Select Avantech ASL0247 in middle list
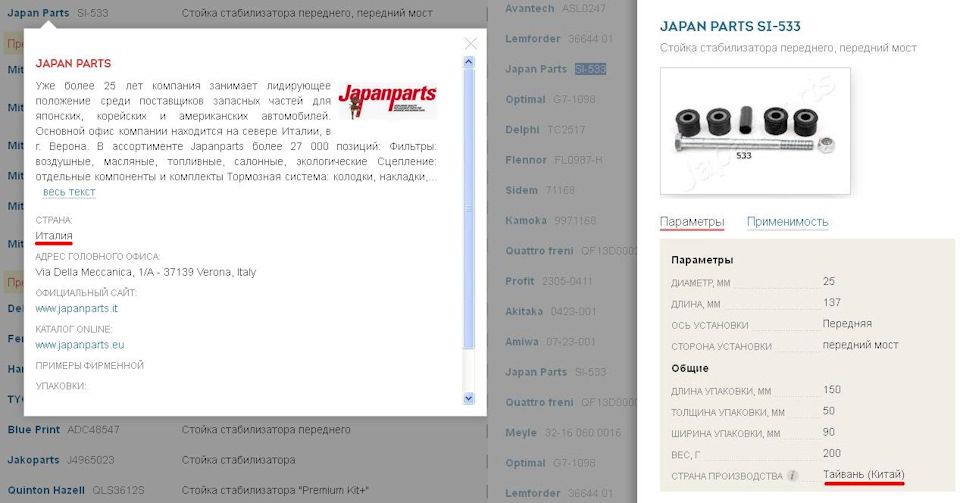Image resolution: width=960 pixels, height=503 pixels. click(x=555, y=9)
